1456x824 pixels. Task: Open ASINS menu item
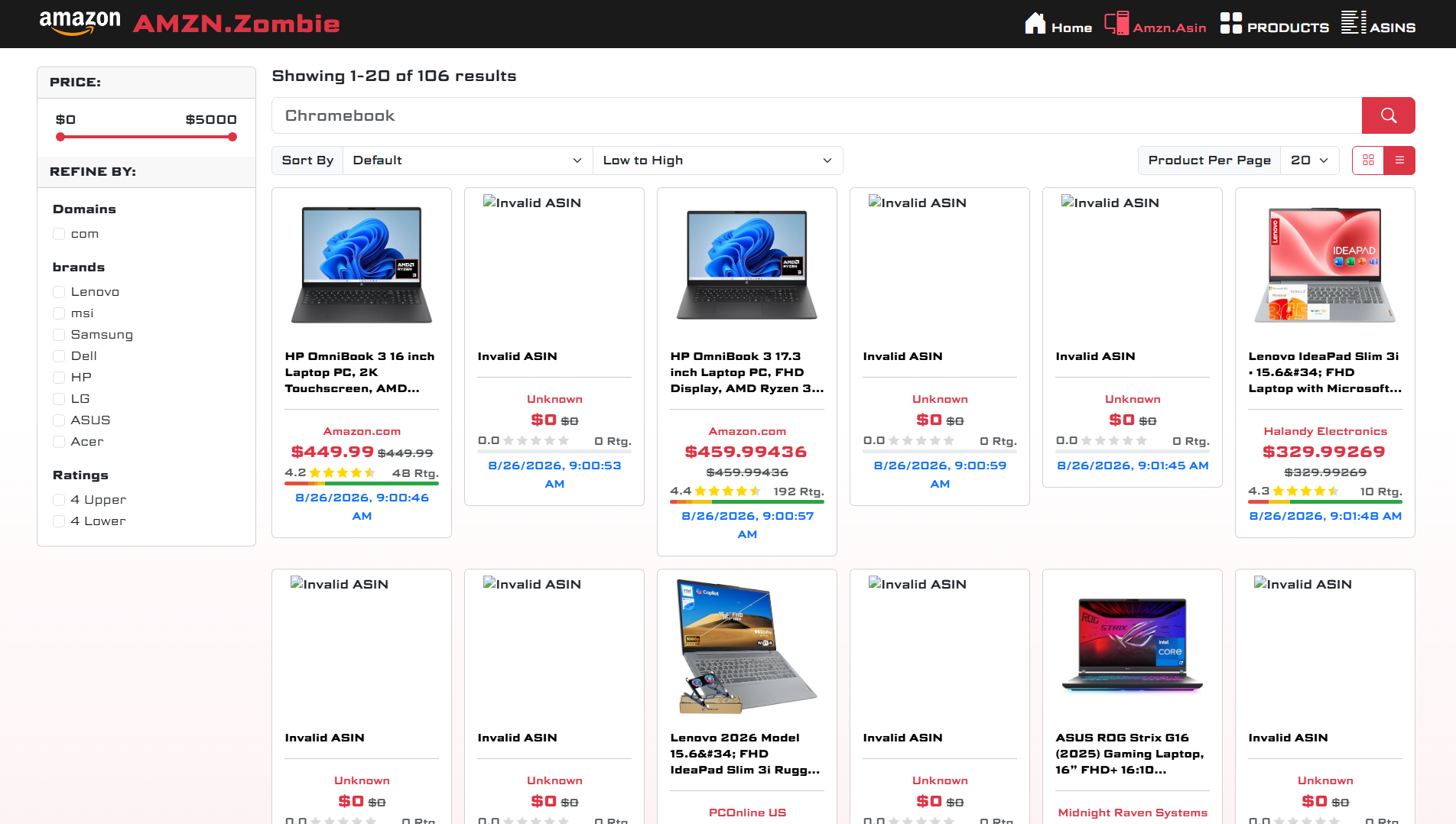[x=1393, y=28]
